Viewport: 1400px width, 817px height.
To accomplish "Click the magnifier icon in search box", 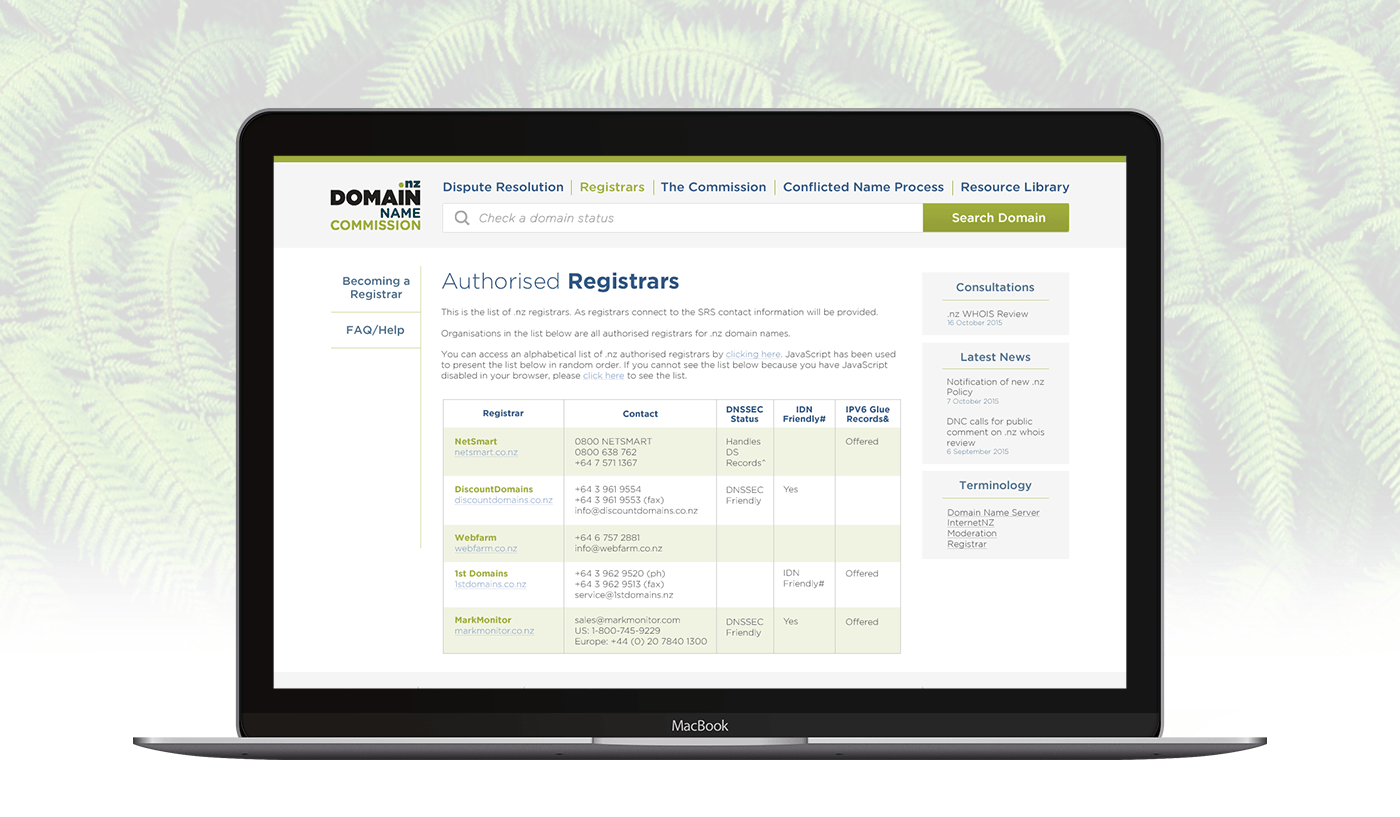I will (x=462, y=218).
